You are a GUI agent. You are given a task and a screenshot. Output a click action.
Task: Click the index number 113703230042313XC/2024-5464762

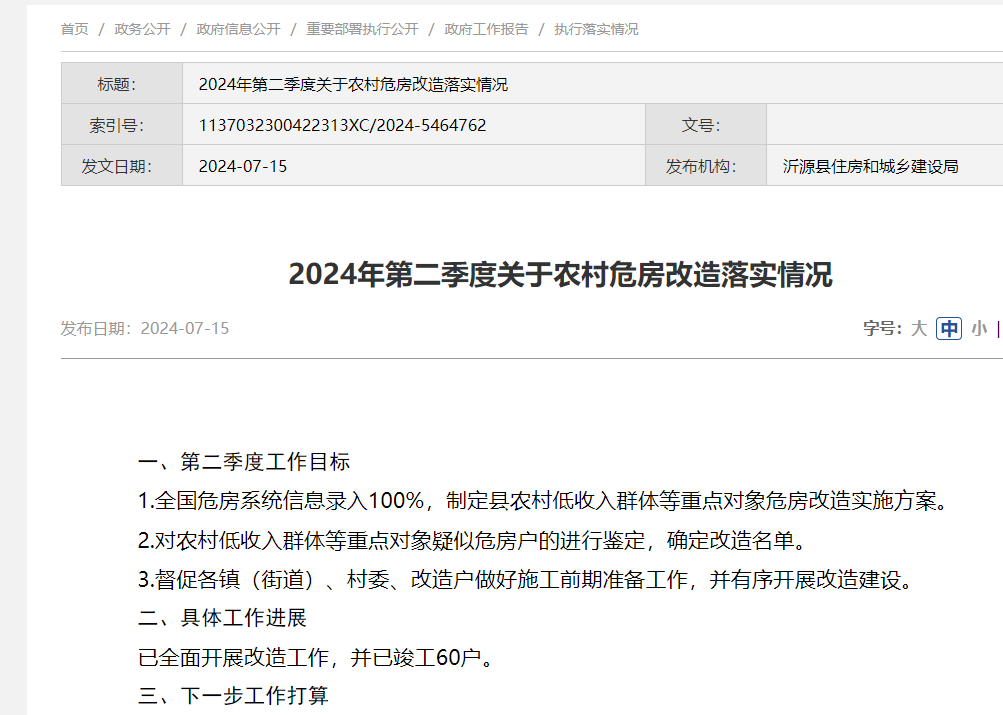(x=342, y=125)
